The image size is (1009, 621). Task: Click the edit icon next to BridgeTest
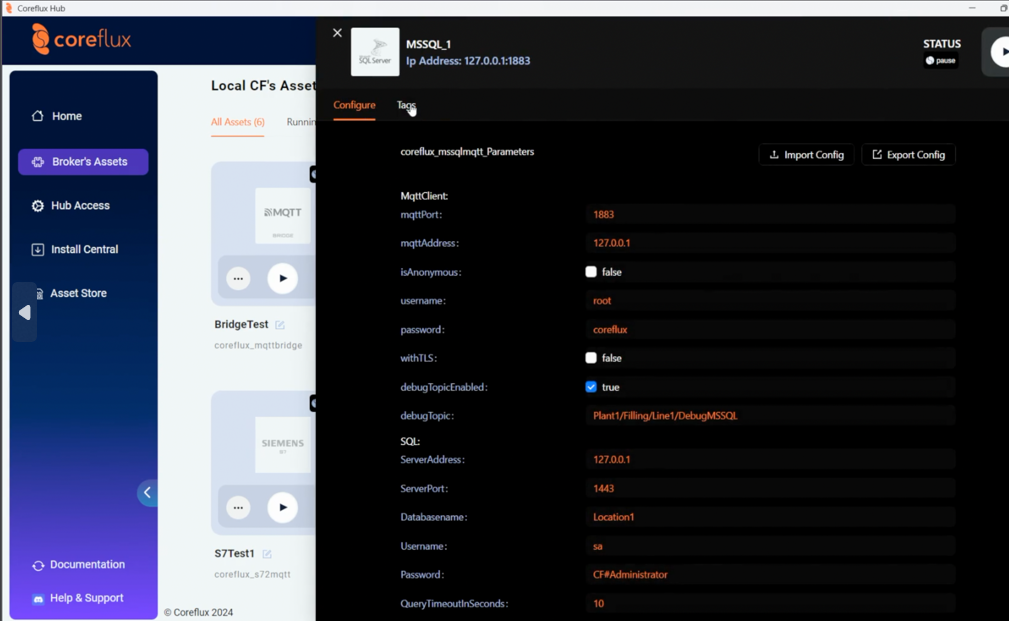tap(280, 325)
